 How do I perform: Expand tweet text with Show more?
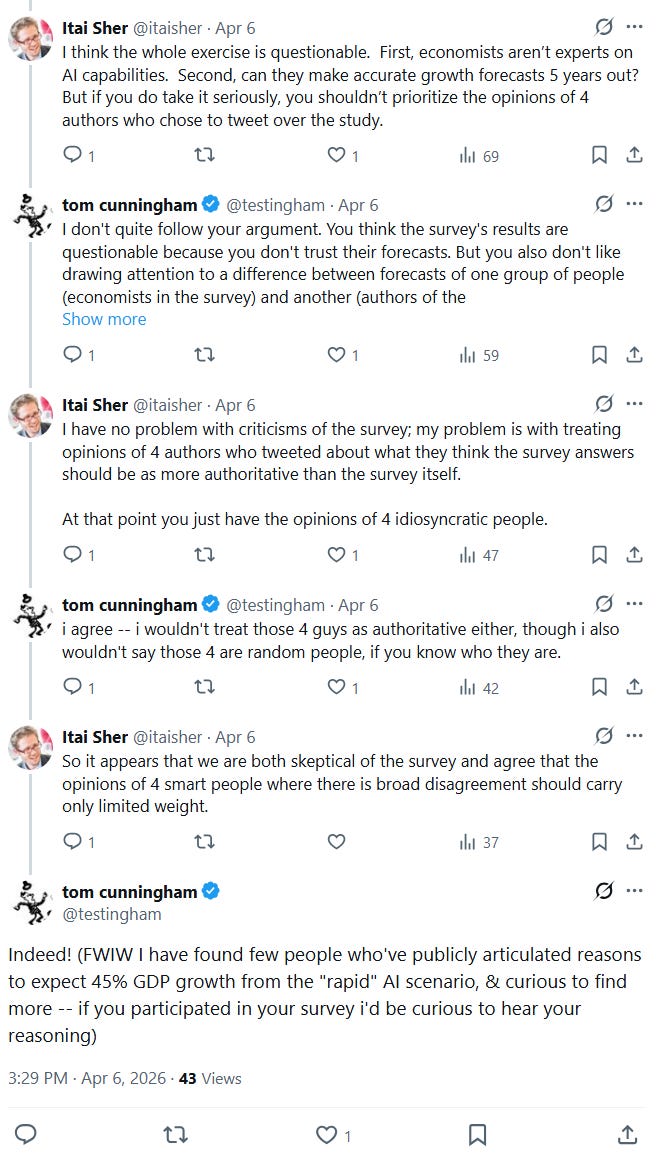104,319
